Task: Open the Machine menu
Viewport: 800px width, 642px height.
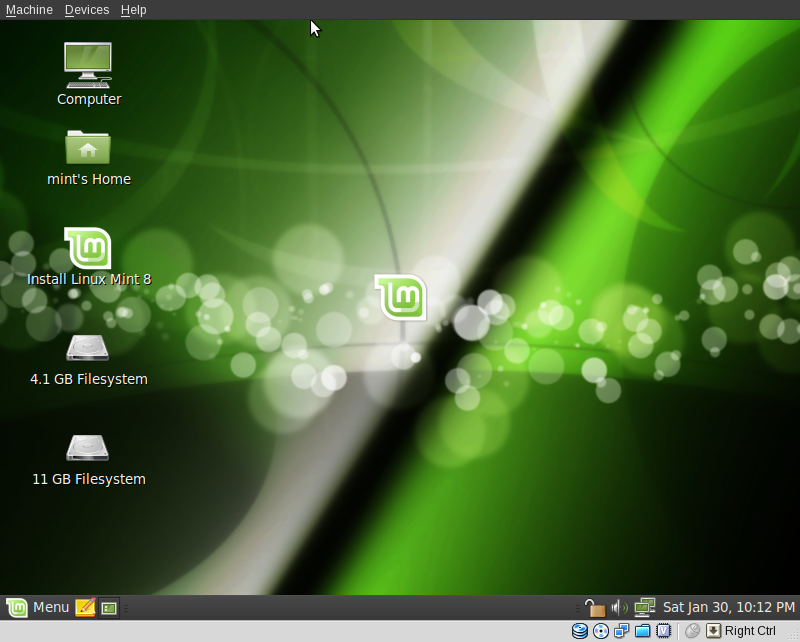Action: [28, 9]
